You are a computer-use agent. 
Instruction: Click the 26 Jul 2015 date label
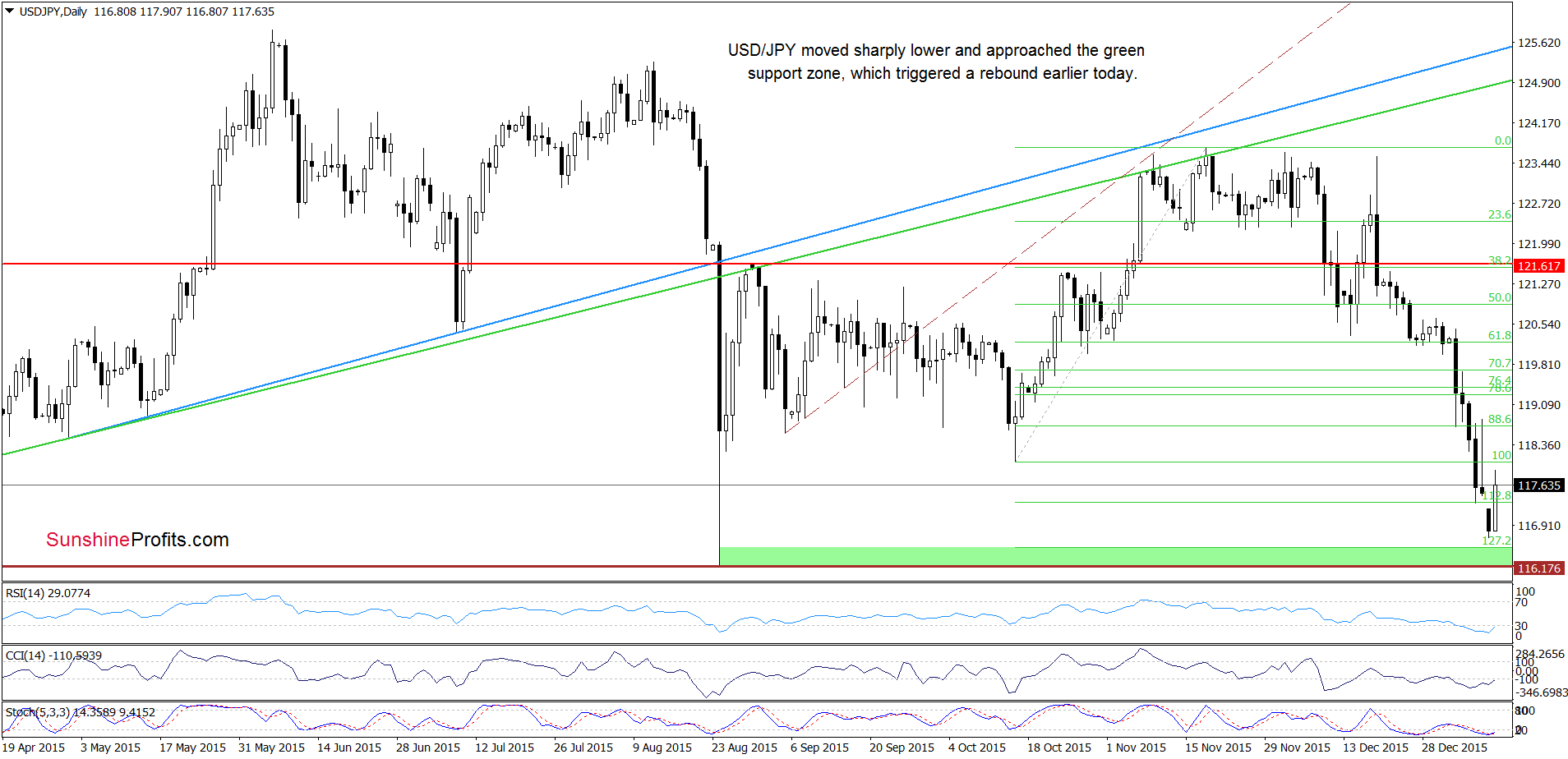click(x=583, y=747)
